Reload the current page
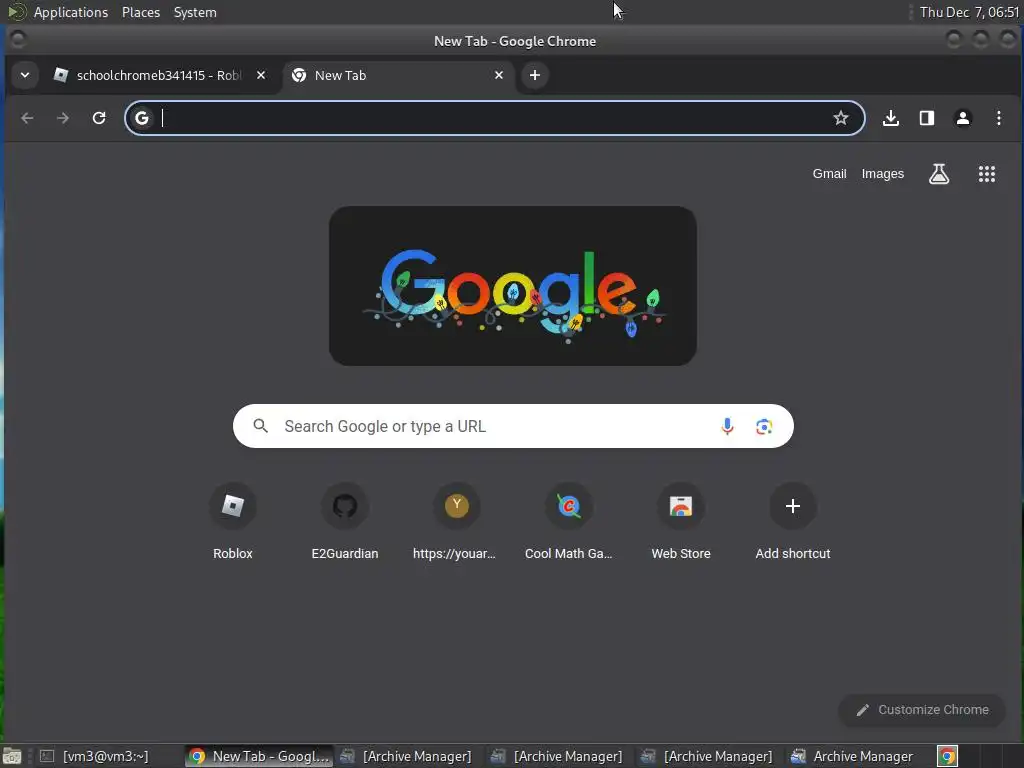 pyautogui.click(x=99, y=118)
